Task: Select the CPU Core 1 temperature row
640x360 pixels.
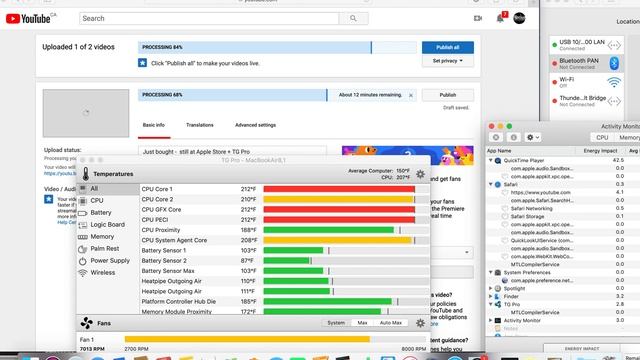Action: pos(284,189)
